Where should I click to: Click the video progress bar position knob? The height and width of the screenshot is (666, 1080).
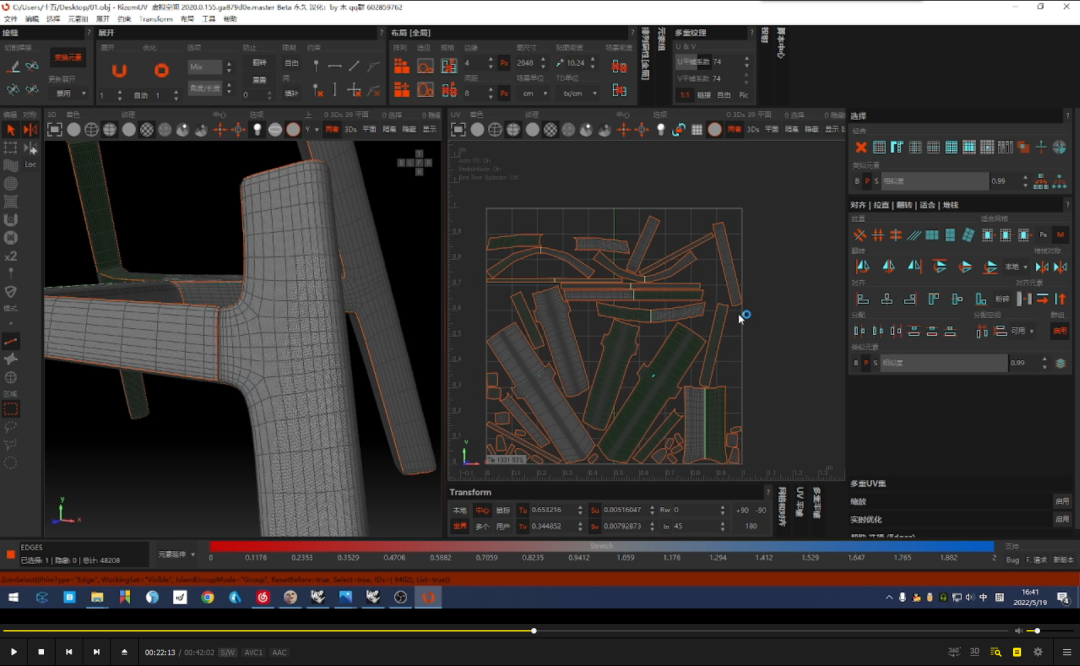point(534,631)
